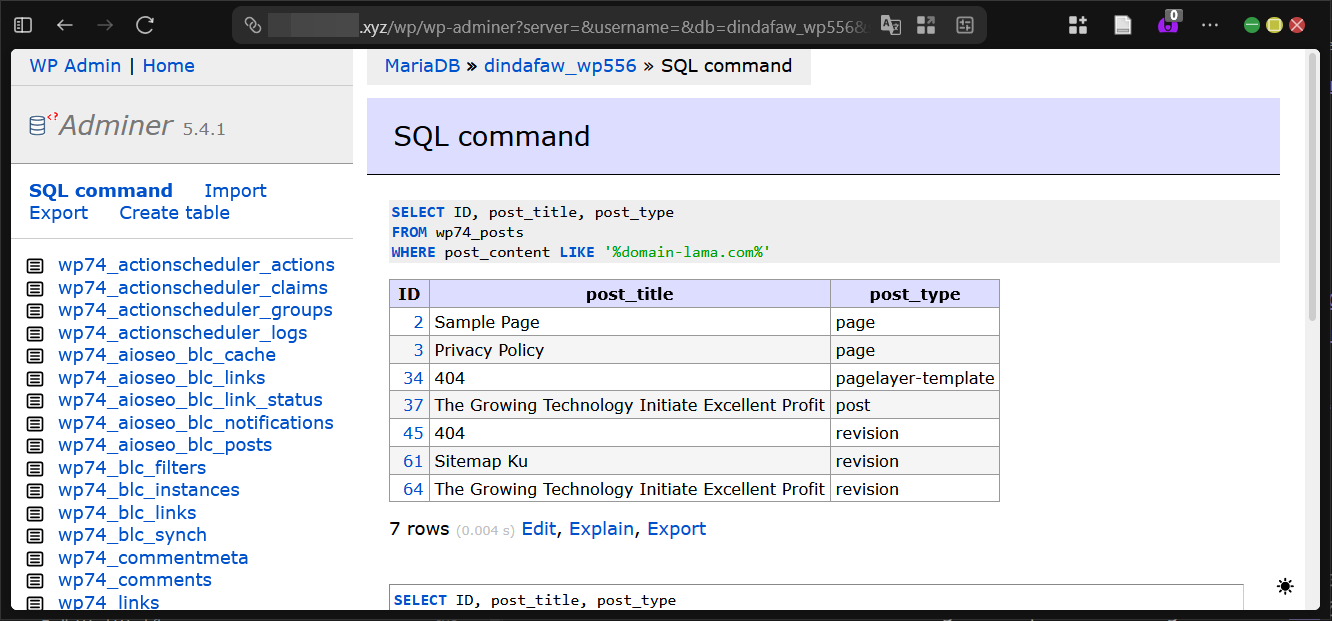
Task: Open Create table in the sidebar
Action: [x=174, y=213]
